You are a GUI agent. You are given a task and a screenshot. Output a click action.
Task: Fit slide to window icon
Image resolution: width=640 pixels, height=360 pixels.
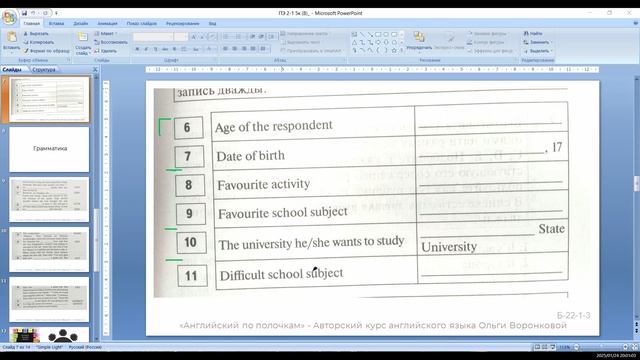tap(635, 347)
